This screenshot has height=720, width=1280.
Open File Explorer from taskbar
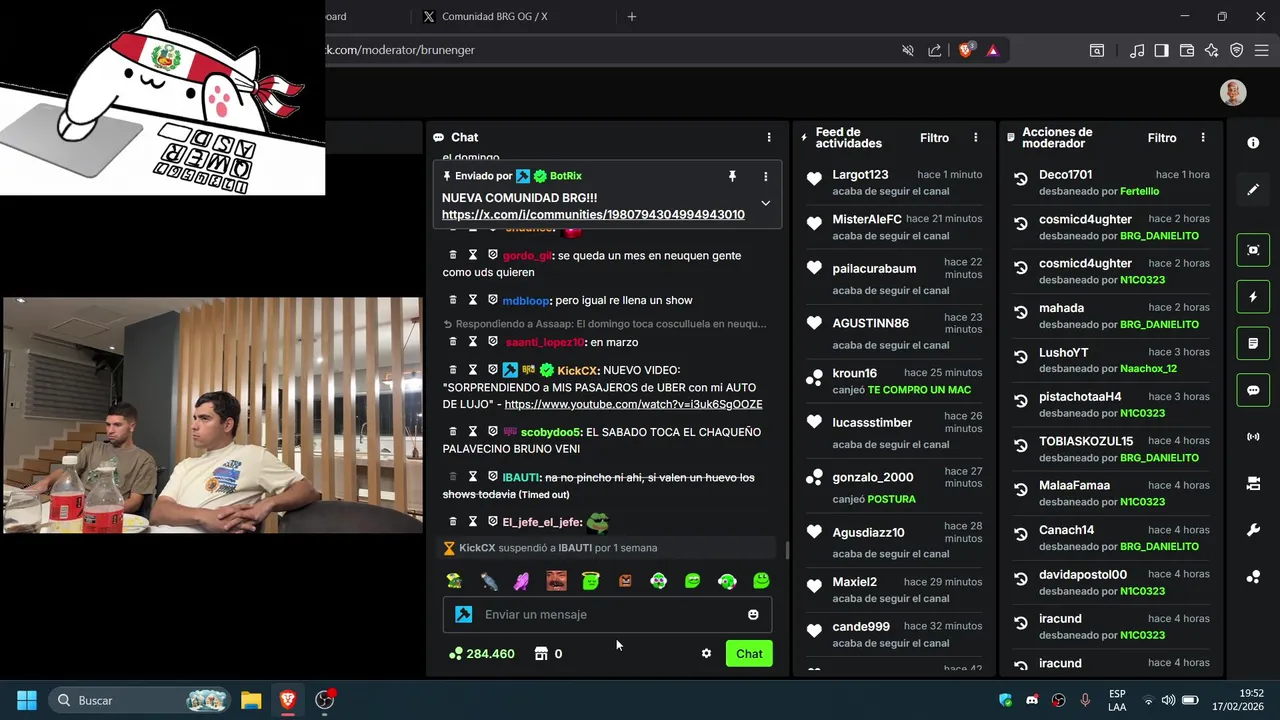(251, 700)
